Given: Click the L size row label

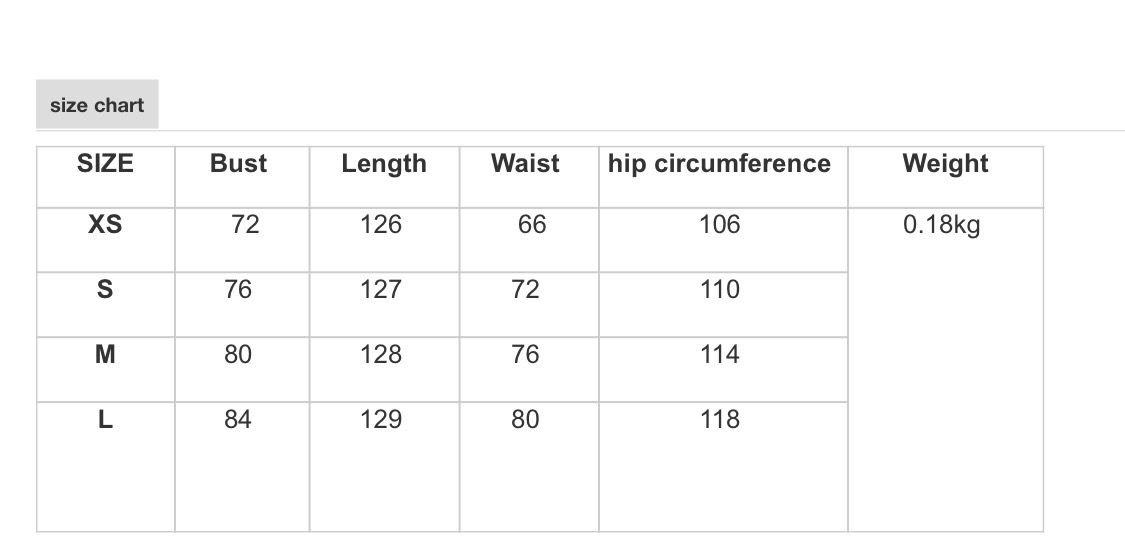Looking at the screenshot, I should 105,419.
